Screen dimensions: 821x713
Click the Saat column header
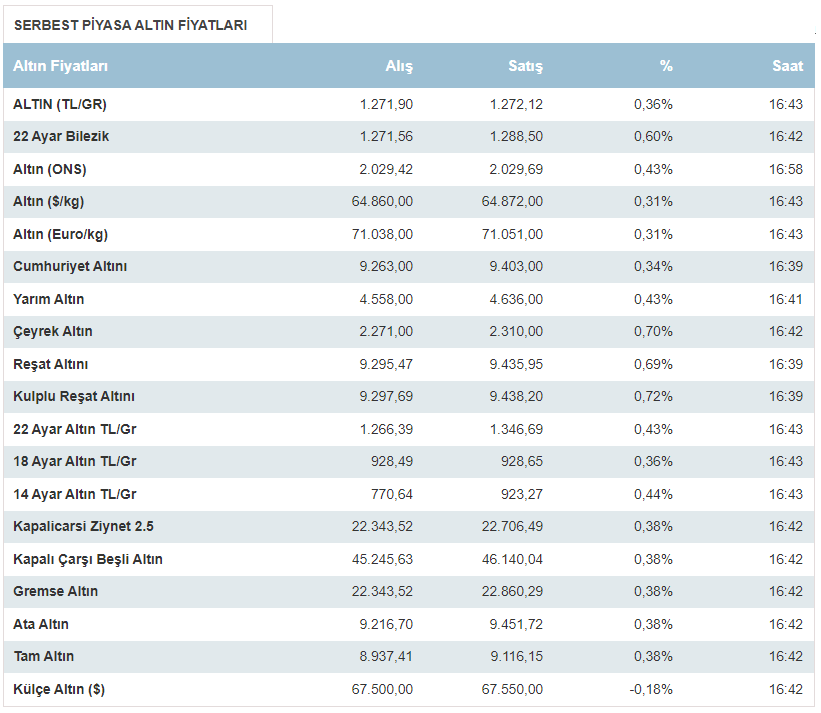(x=787, y=66)
